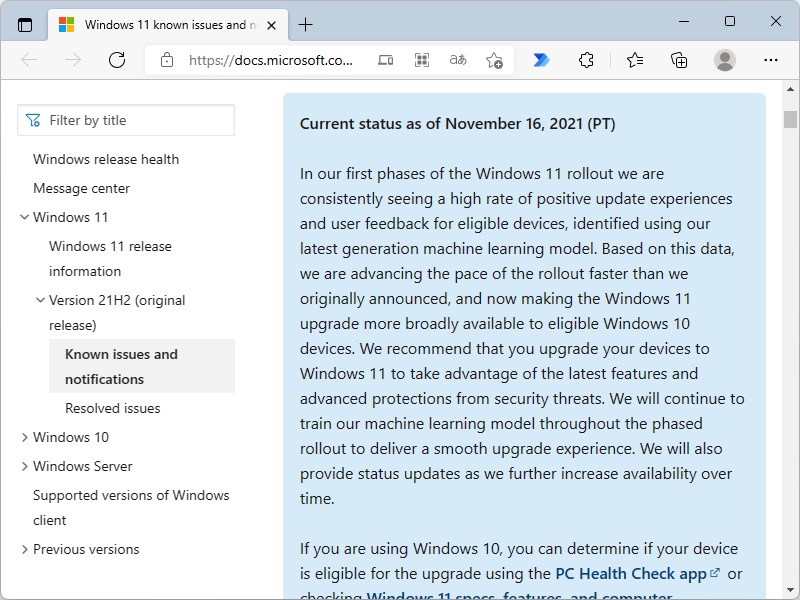
Task: Start a Web capture from the toolbar
Action: click(x=421, y=60)
